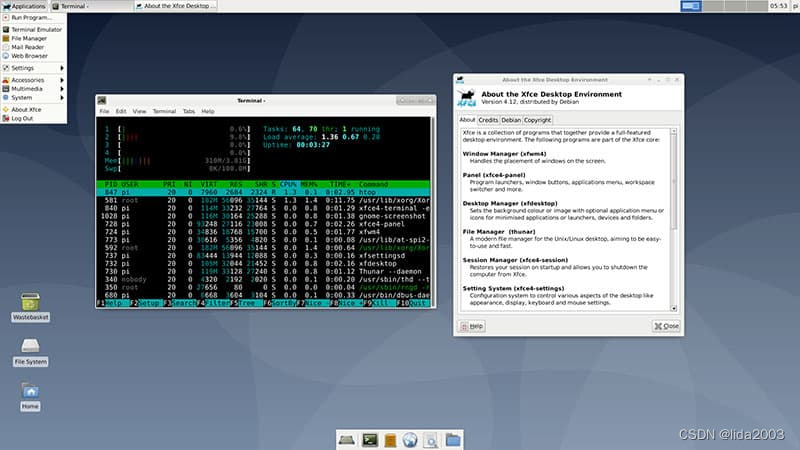Click the CPU% column header in htop
Screen dimensions: 800x450
click(x=288, y=184)
